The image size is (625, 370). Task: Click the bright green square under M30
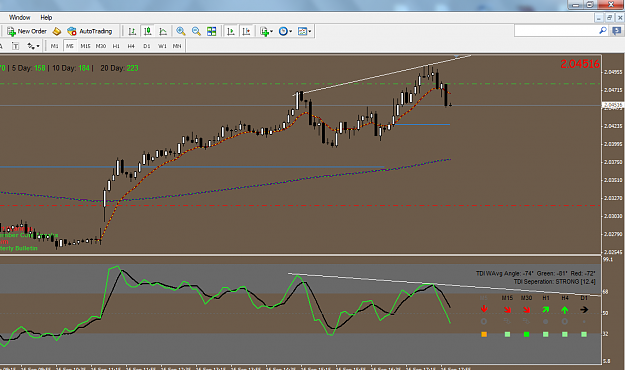point(527,334)
